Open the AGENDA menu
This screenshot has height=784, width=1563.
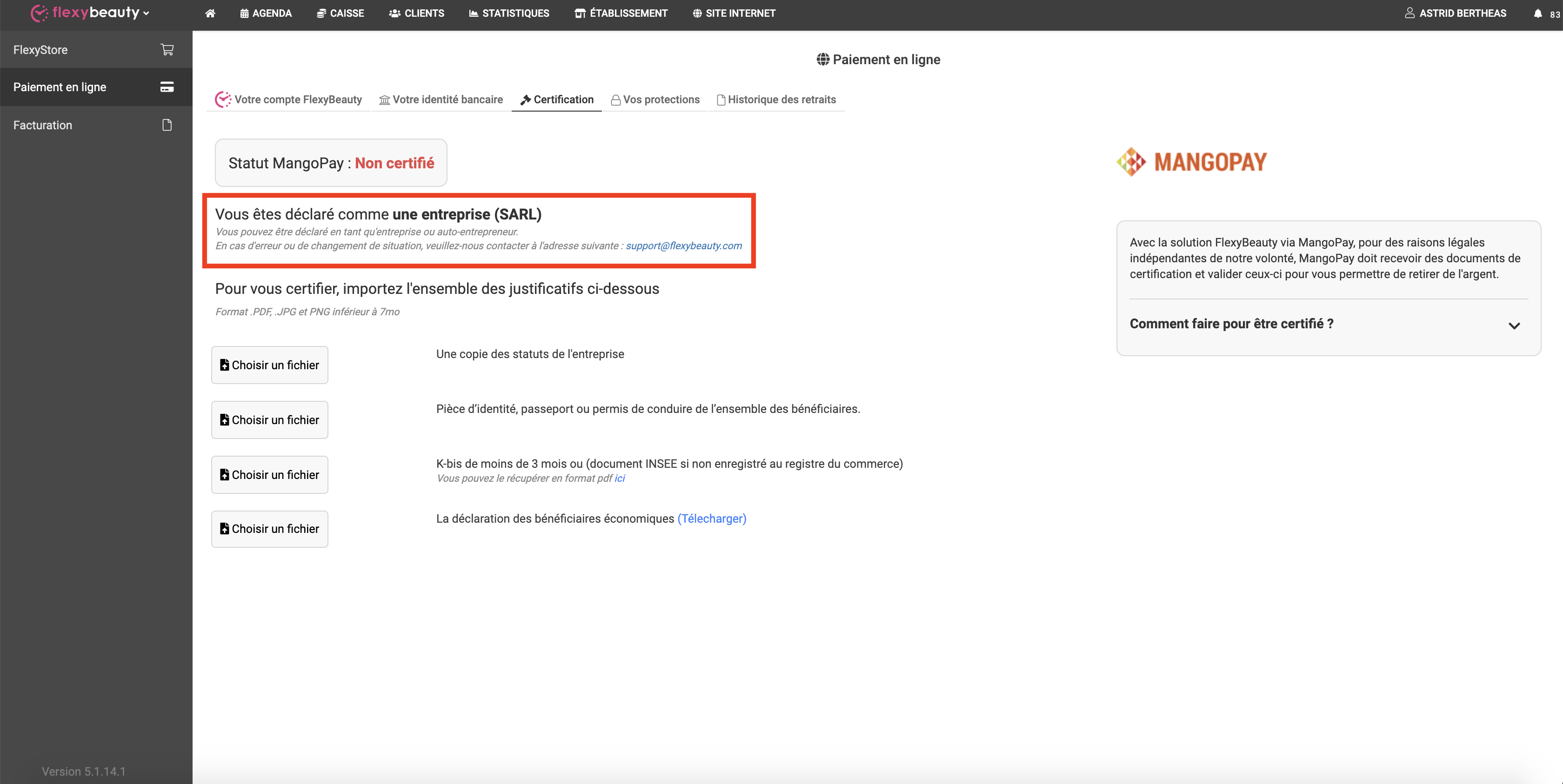[x=266, y=13]
